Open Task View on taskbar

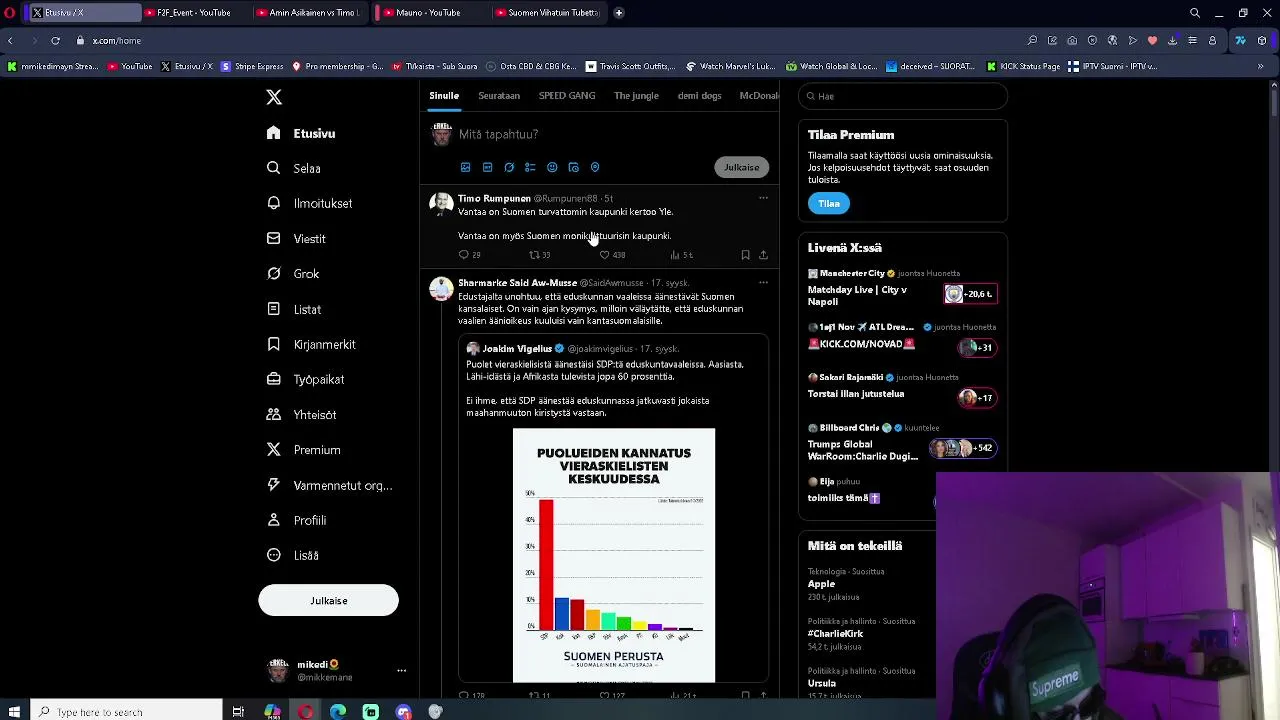click(x=238, y=712)
